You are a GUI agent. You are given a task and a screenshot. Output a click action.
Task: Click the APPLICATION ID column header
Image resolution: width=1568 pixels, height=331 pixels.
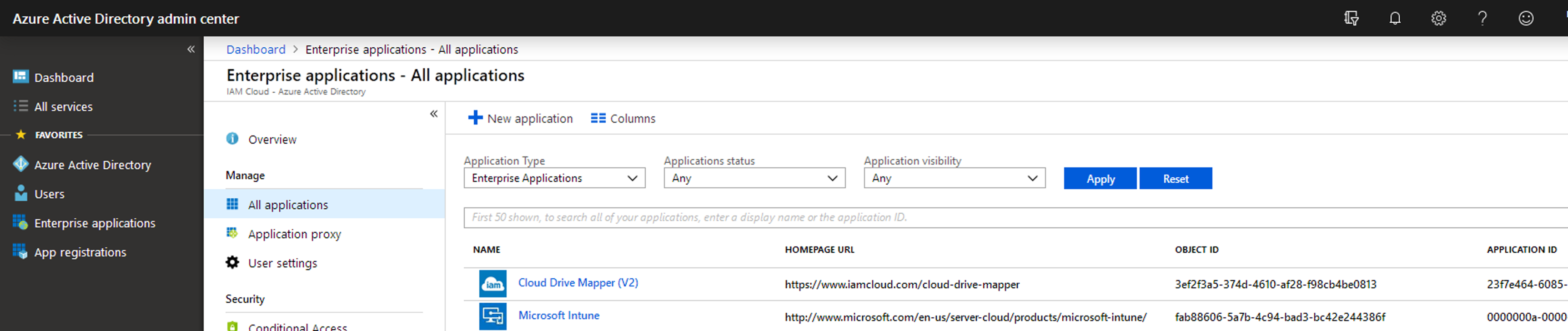[x=1522, y=250]
